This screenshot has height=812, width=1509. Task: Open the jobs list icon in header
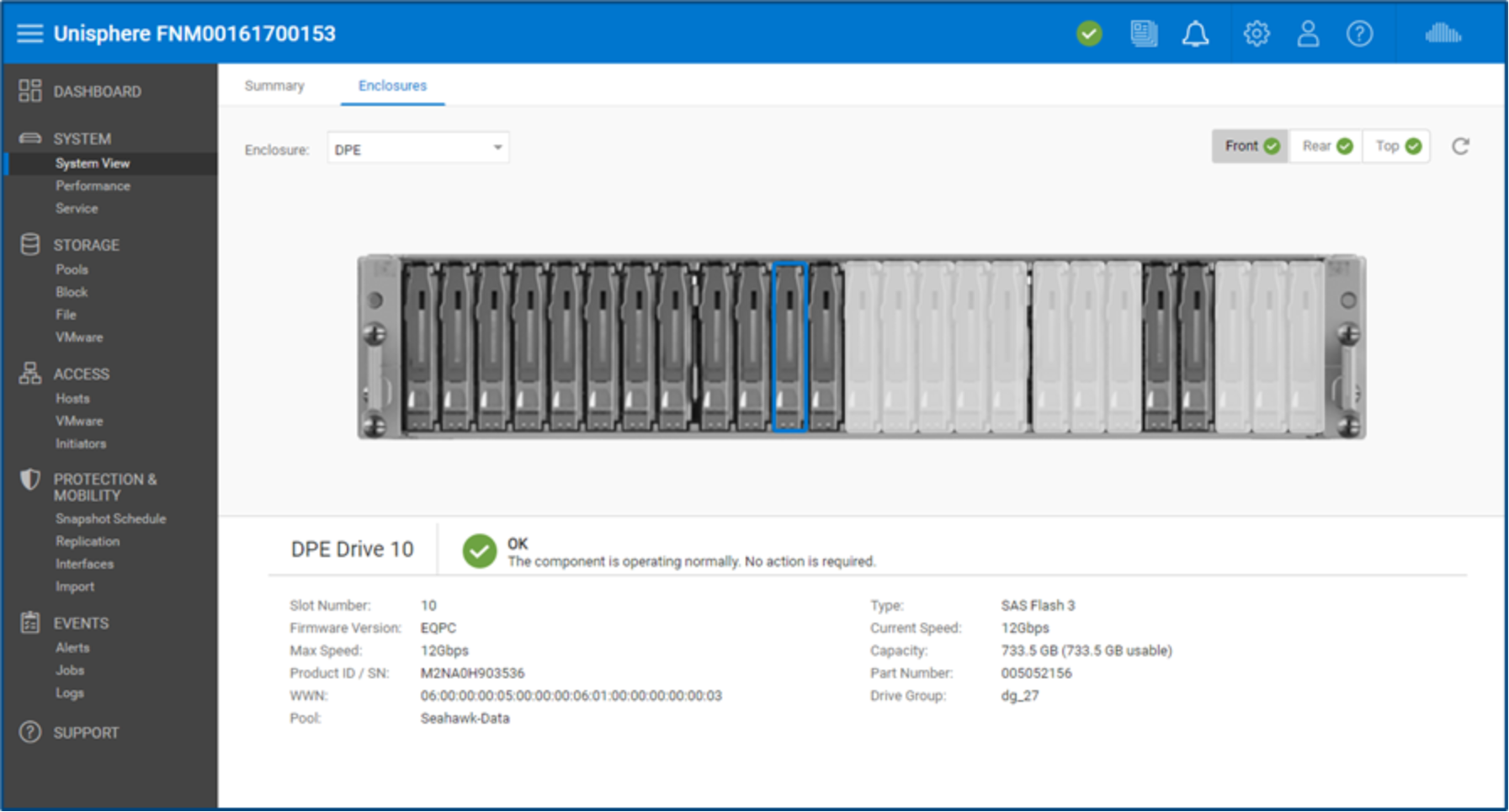[1144, 34]
